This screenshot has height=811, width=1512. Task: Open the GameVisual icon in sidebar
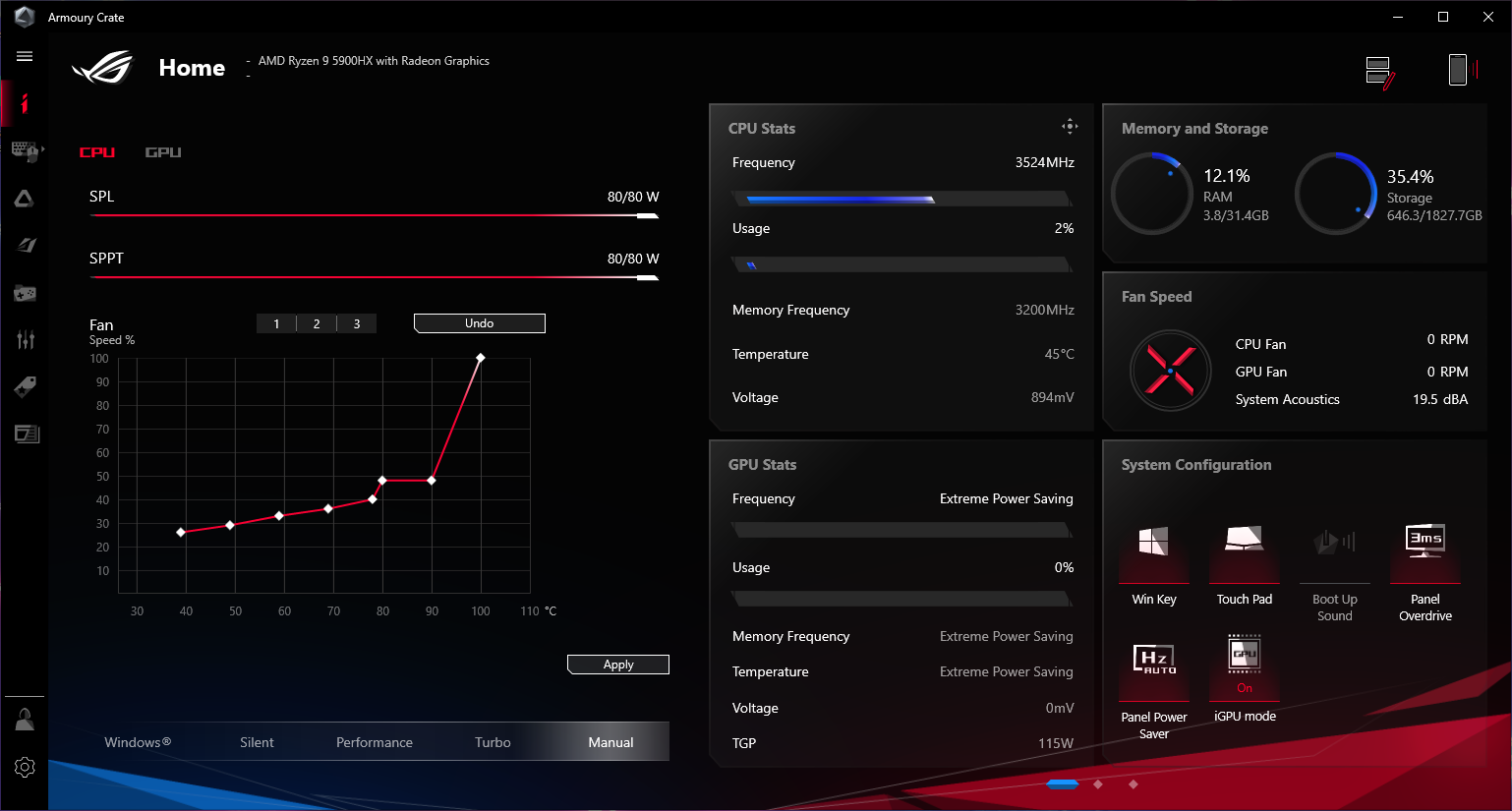[26, 245]
